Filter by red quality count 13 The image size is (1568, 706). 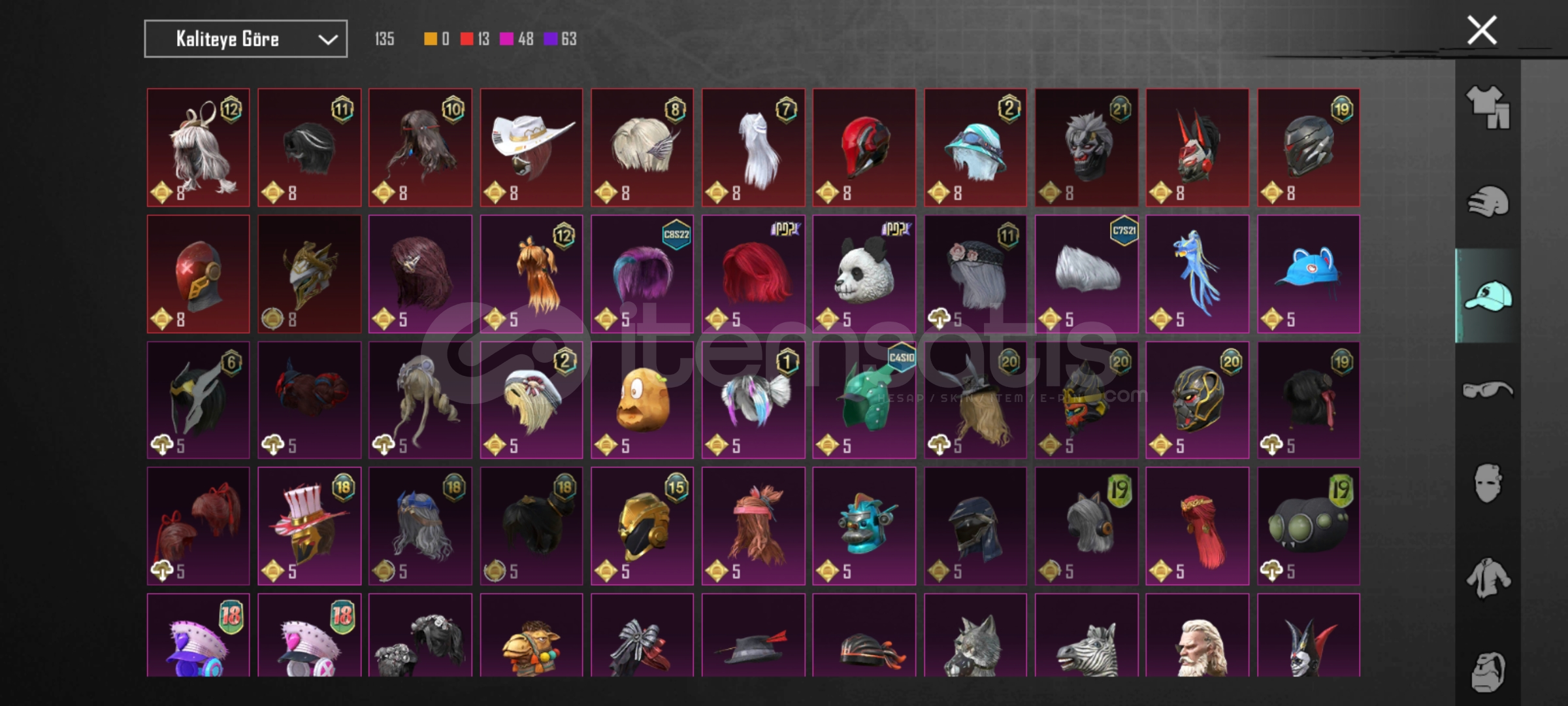coord(475,39)
